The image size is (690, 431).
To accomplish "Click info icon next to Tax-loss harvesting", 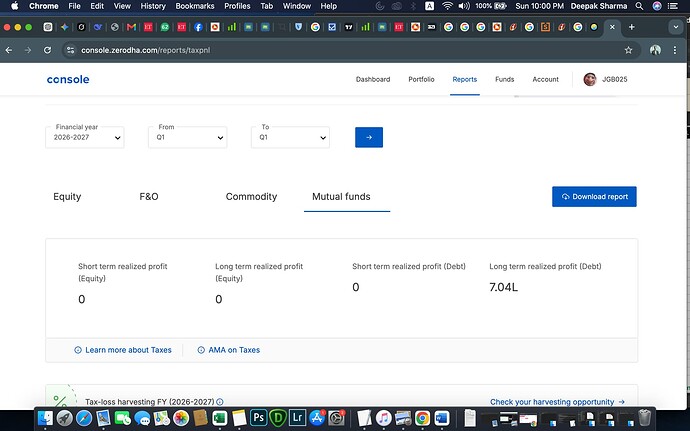I will (220, 402).
